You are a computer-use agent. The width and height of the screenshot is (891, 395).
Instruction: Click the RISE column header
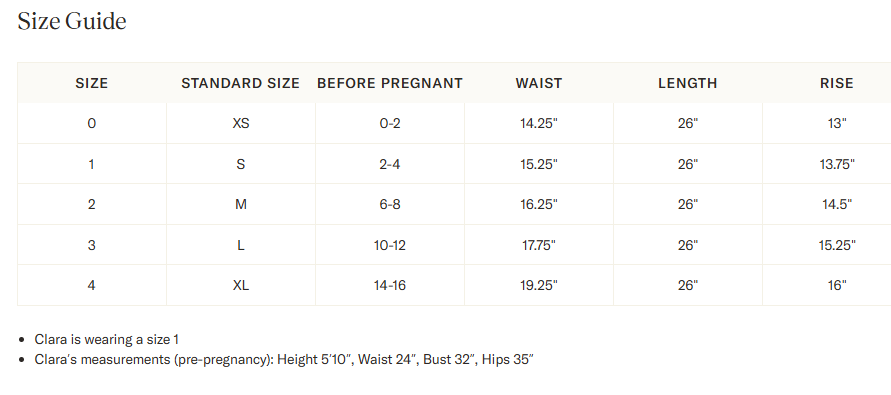pos(836,83)
